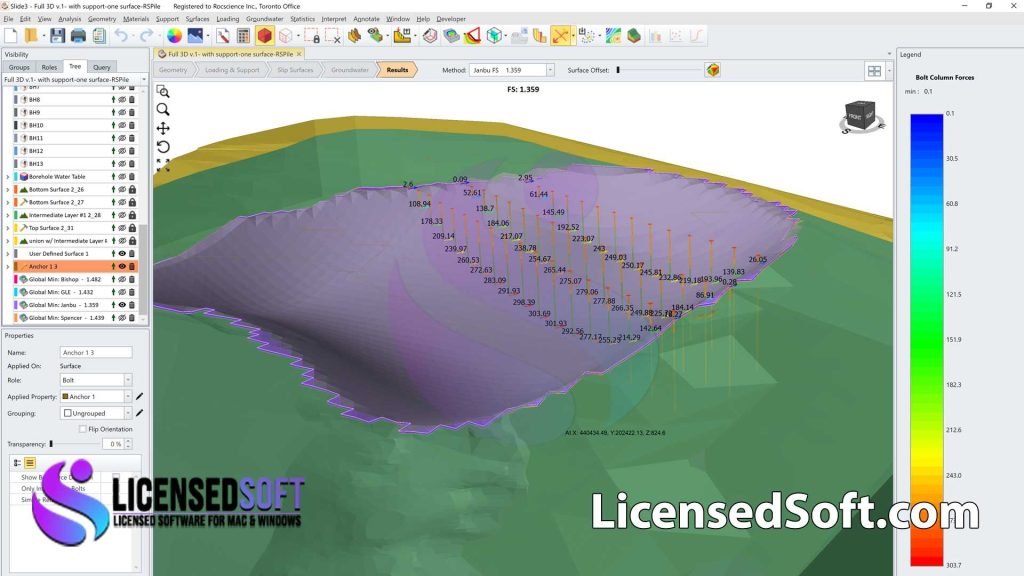Go to the Groundwater workflow step
This screenshot has width=1024, height=576.
click(349, 70)
